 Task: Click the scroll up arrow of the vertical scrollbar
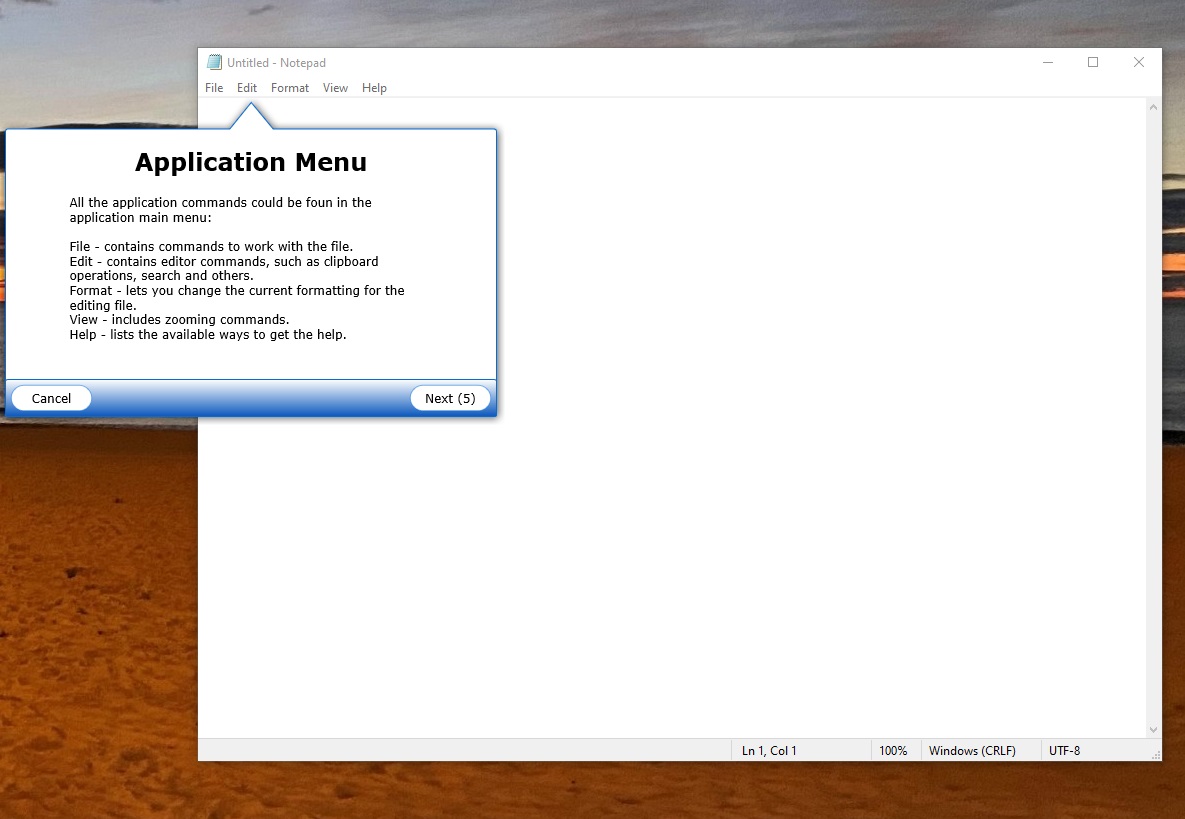click(x=1153, y=107)
